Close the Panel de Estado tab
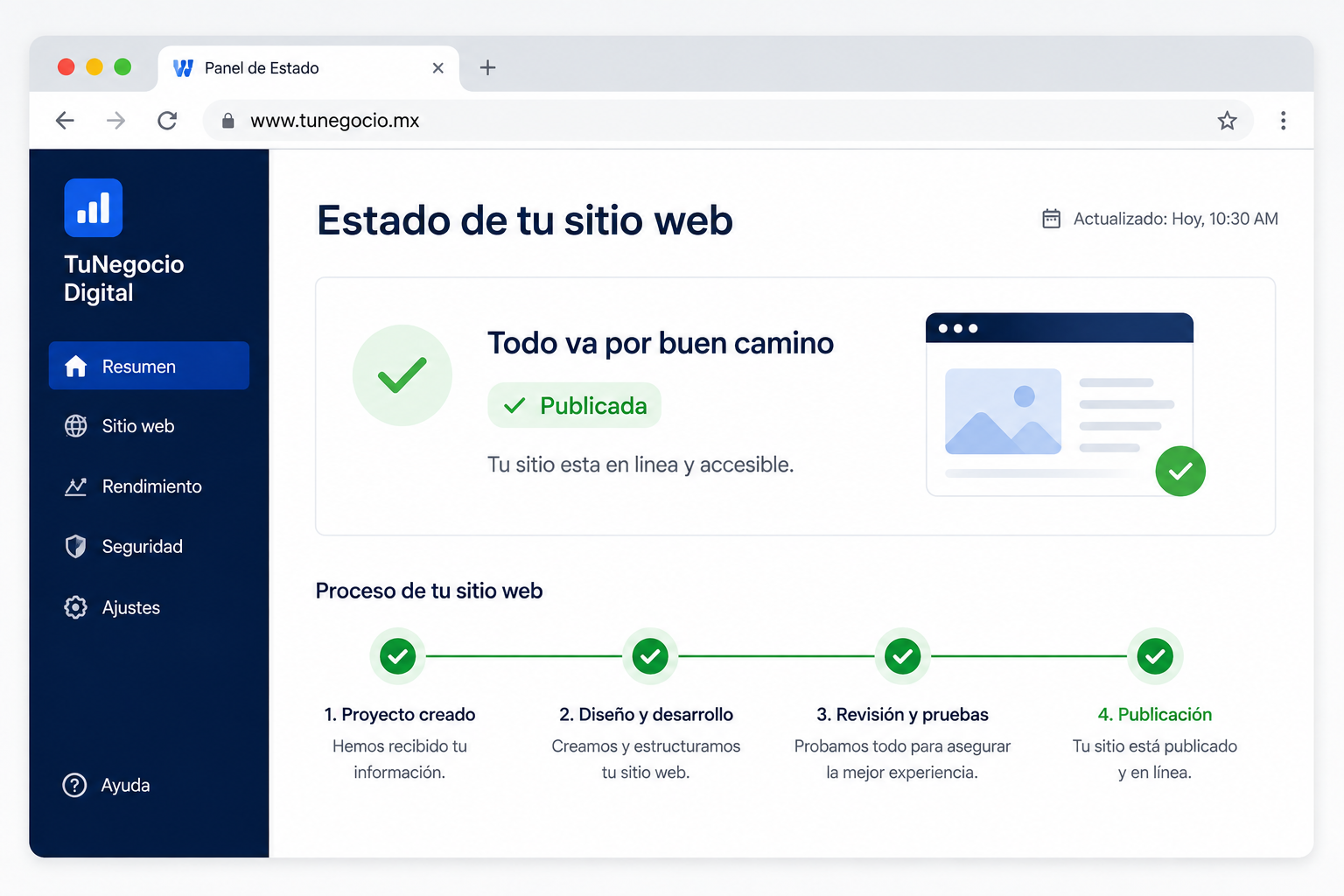 pos(438,67)
